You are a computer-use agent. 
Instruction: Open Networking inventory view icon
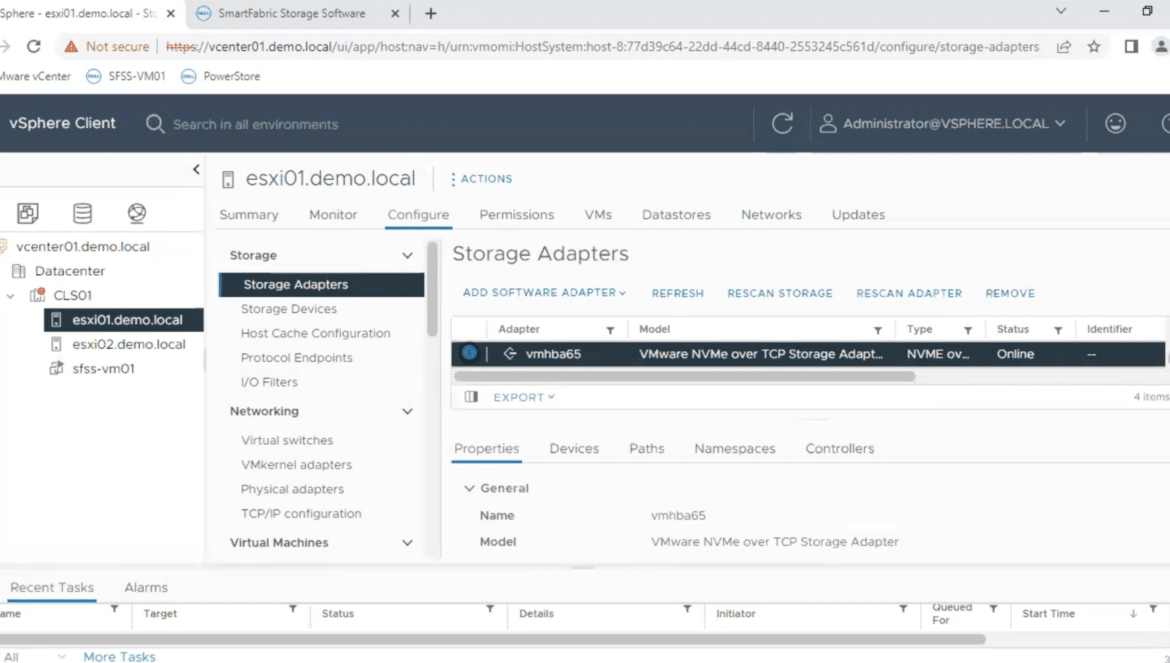tap(137, 213)
